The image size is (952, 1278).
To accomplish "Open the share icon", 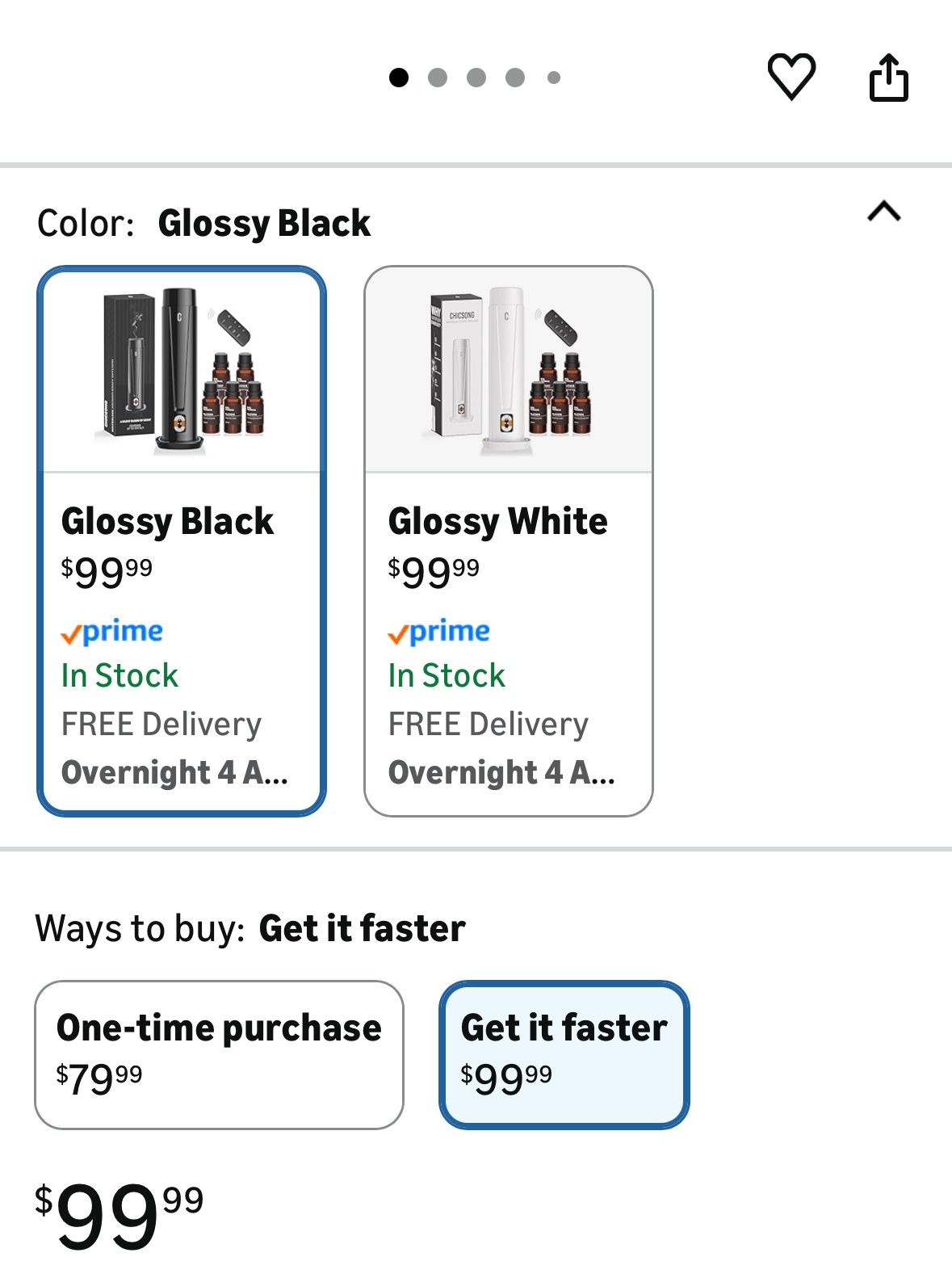I will [891, 77].
